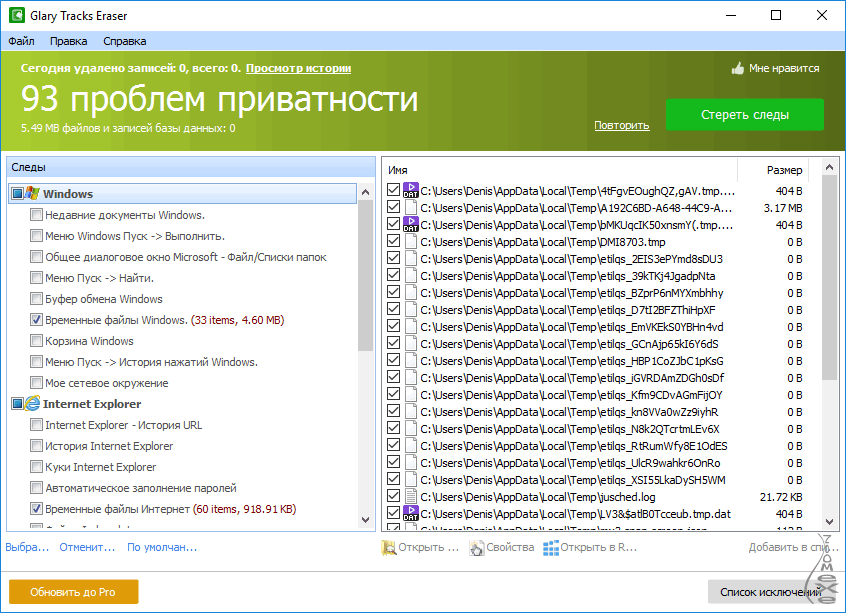The width and height of the screenshot is (846, 613).
Task: Click the Windows flag icon in the tree
Action: click(x=32, y=193)
